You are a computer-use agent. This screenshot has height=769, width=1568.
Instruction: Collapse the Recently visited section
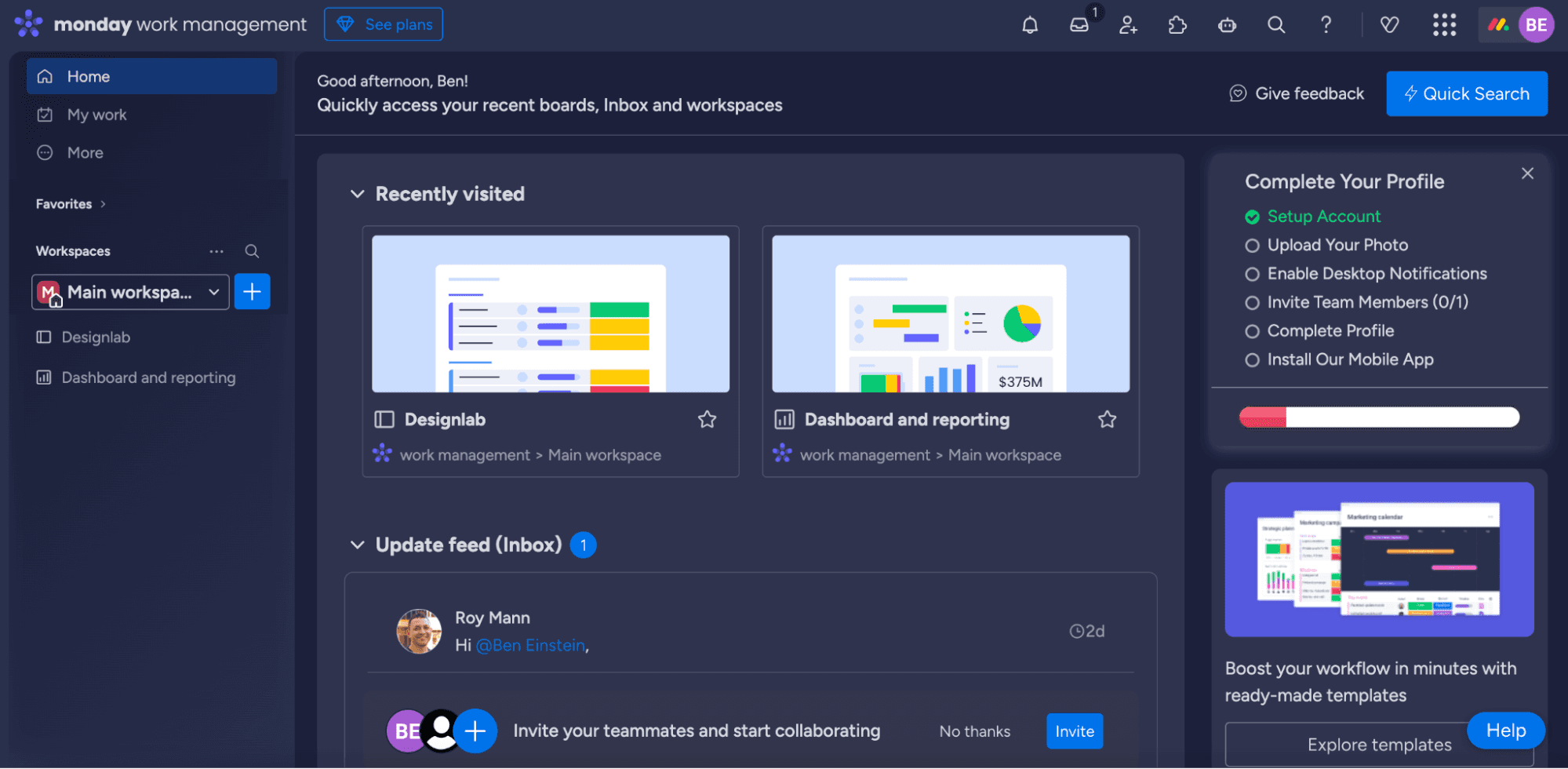coord(357,194)
